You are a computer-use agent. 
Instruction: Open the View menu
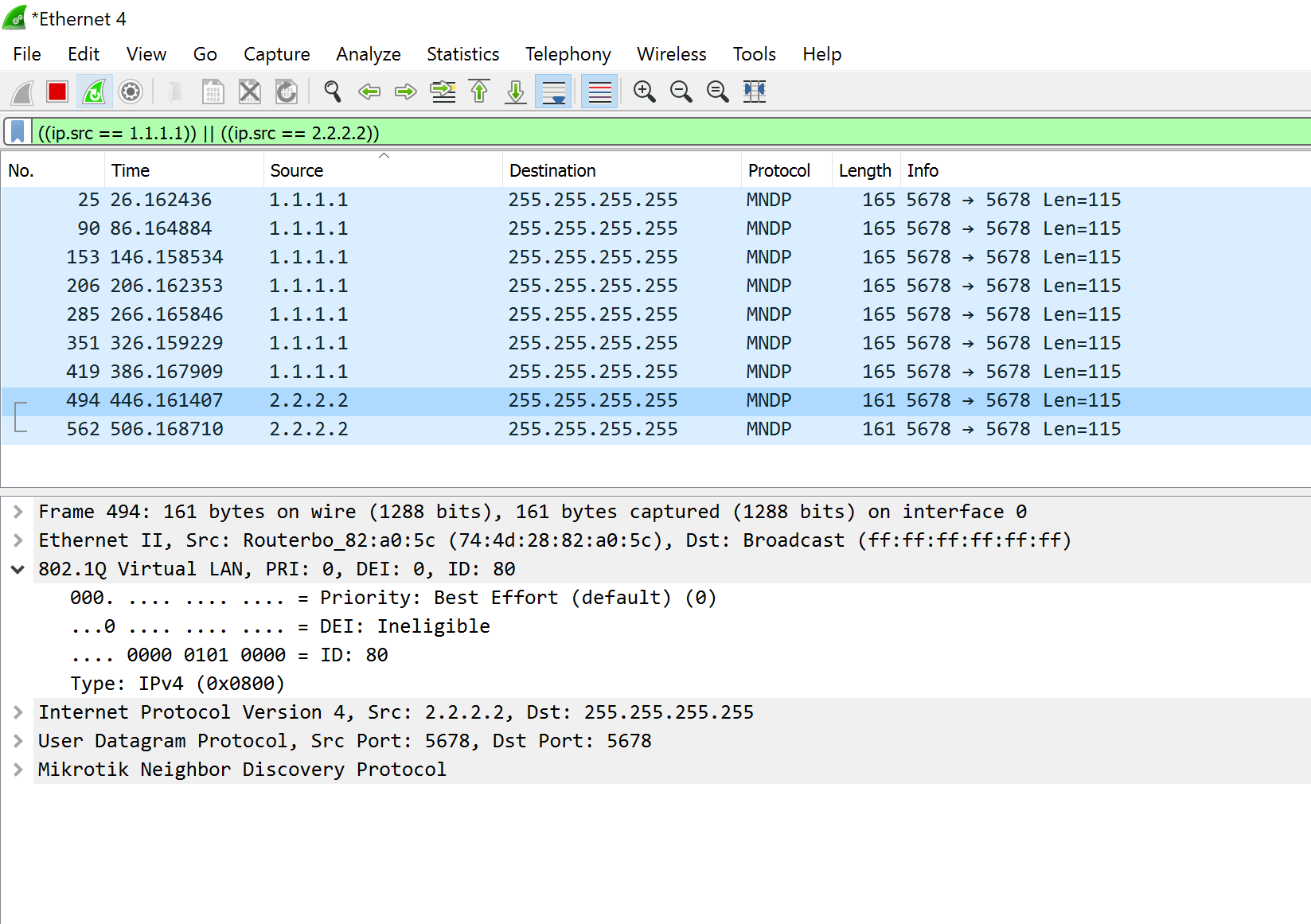(x=146, y=54)
